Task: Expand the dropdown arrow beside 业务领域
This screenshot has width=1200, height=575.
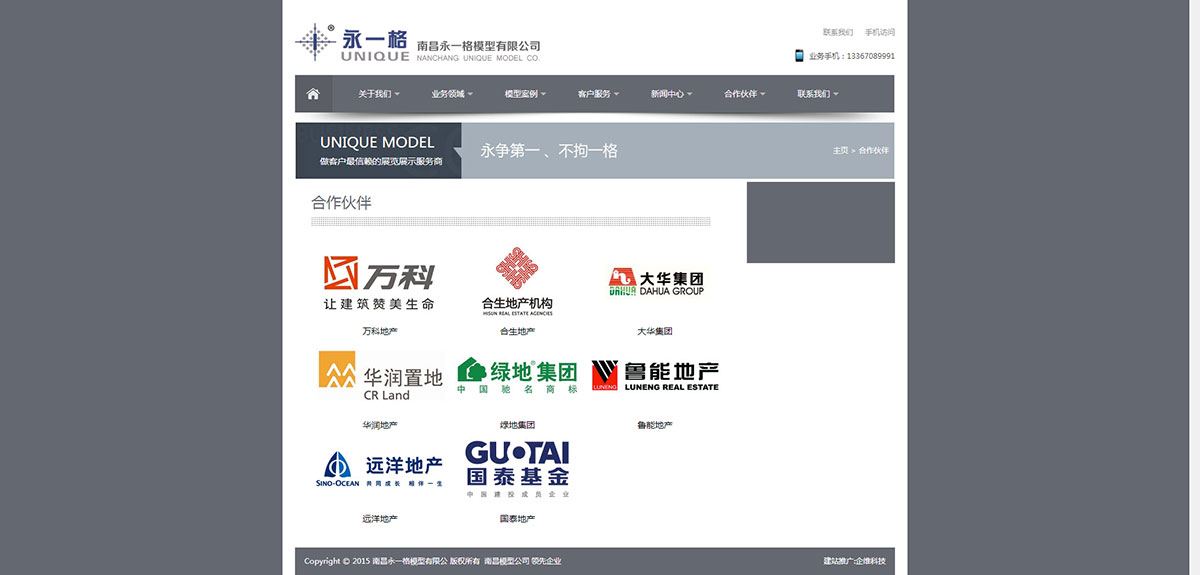Action: 470,95
